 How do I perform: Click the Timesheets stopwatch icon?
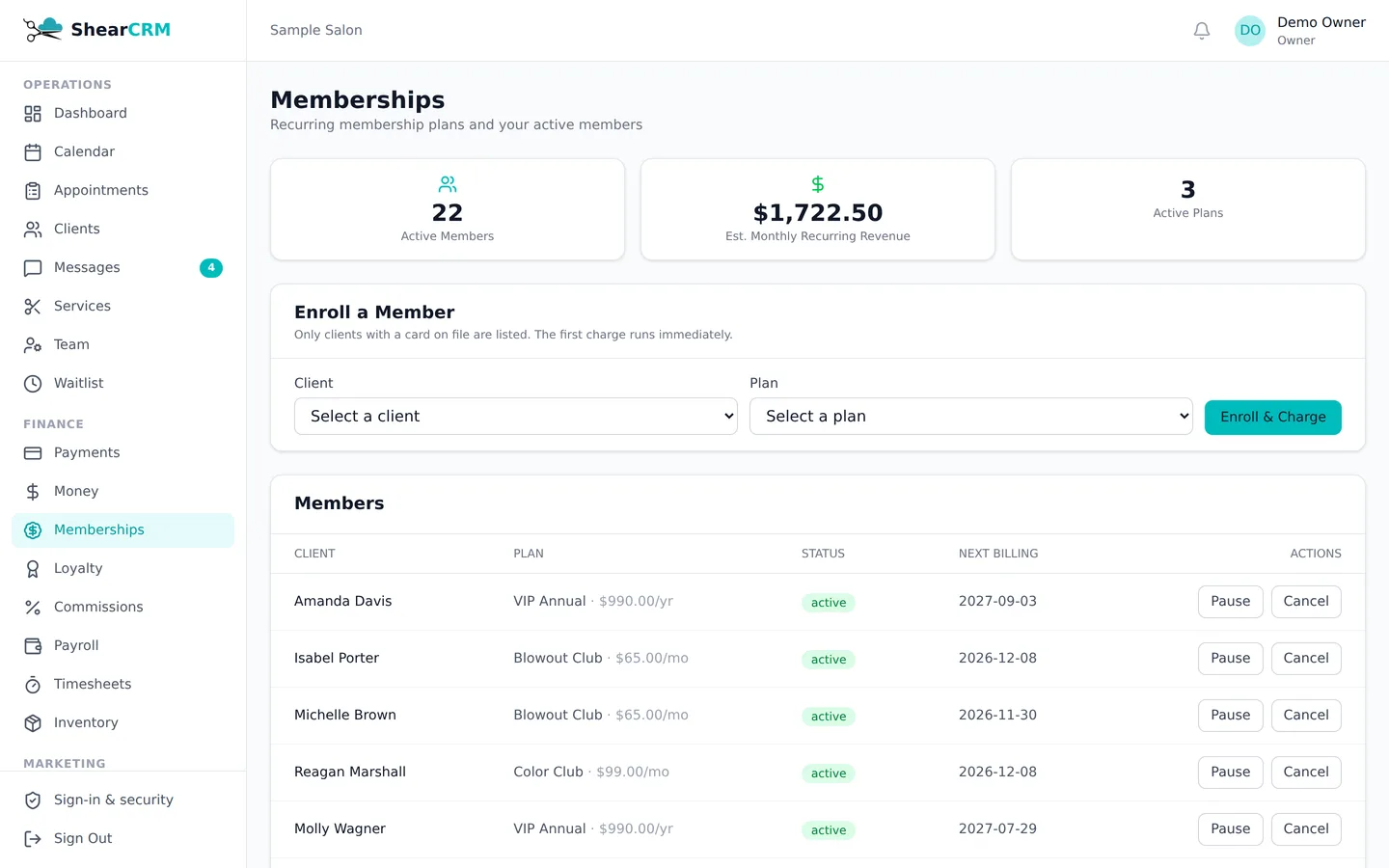[x=33, y=685]
